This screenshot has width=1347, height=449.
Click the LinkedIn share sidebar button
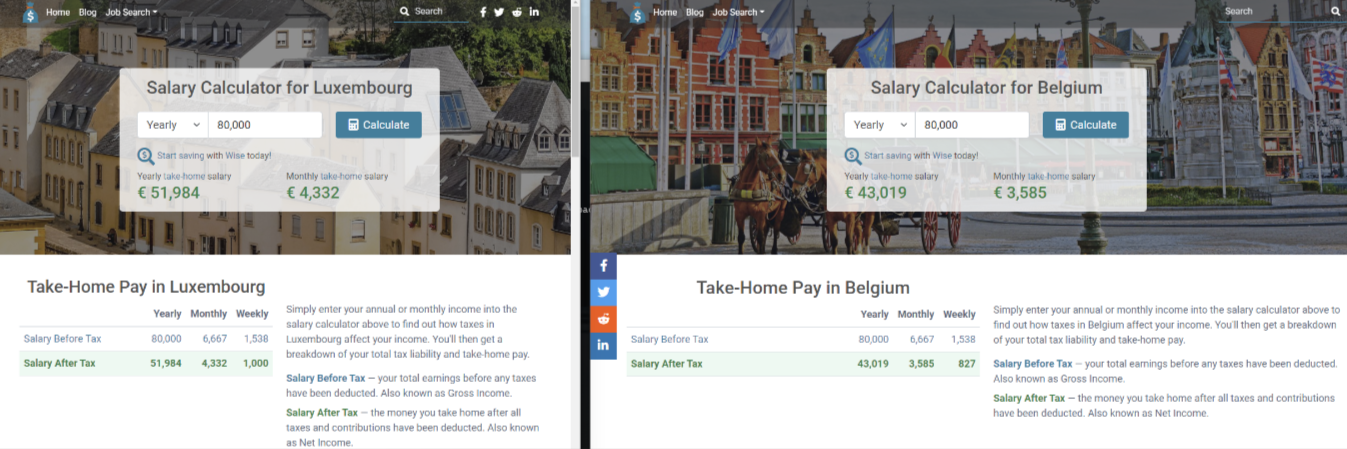tap(604, 345)
